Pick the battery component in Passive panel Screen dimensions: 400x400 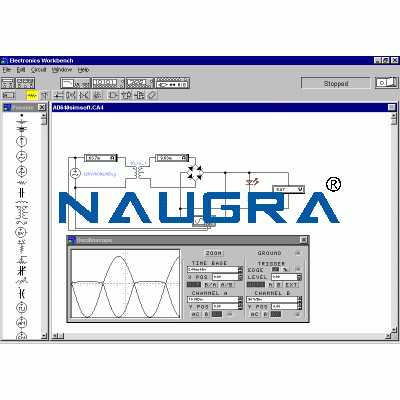22,129
